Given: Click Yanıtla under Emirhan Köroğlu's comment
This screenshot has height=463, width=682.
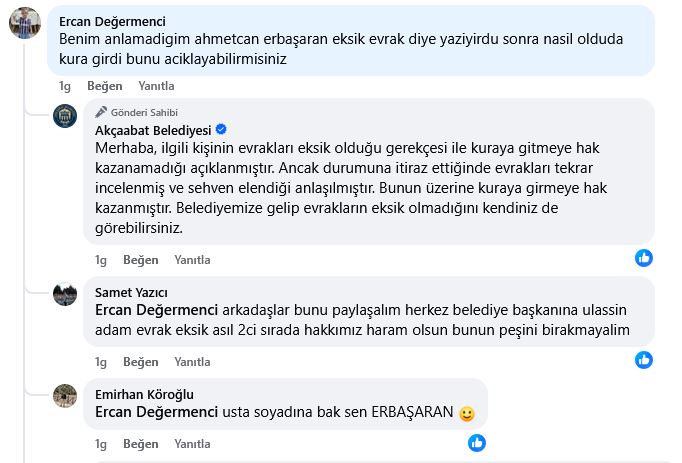Looking at the screenshot, I should (x=192, y=444).
